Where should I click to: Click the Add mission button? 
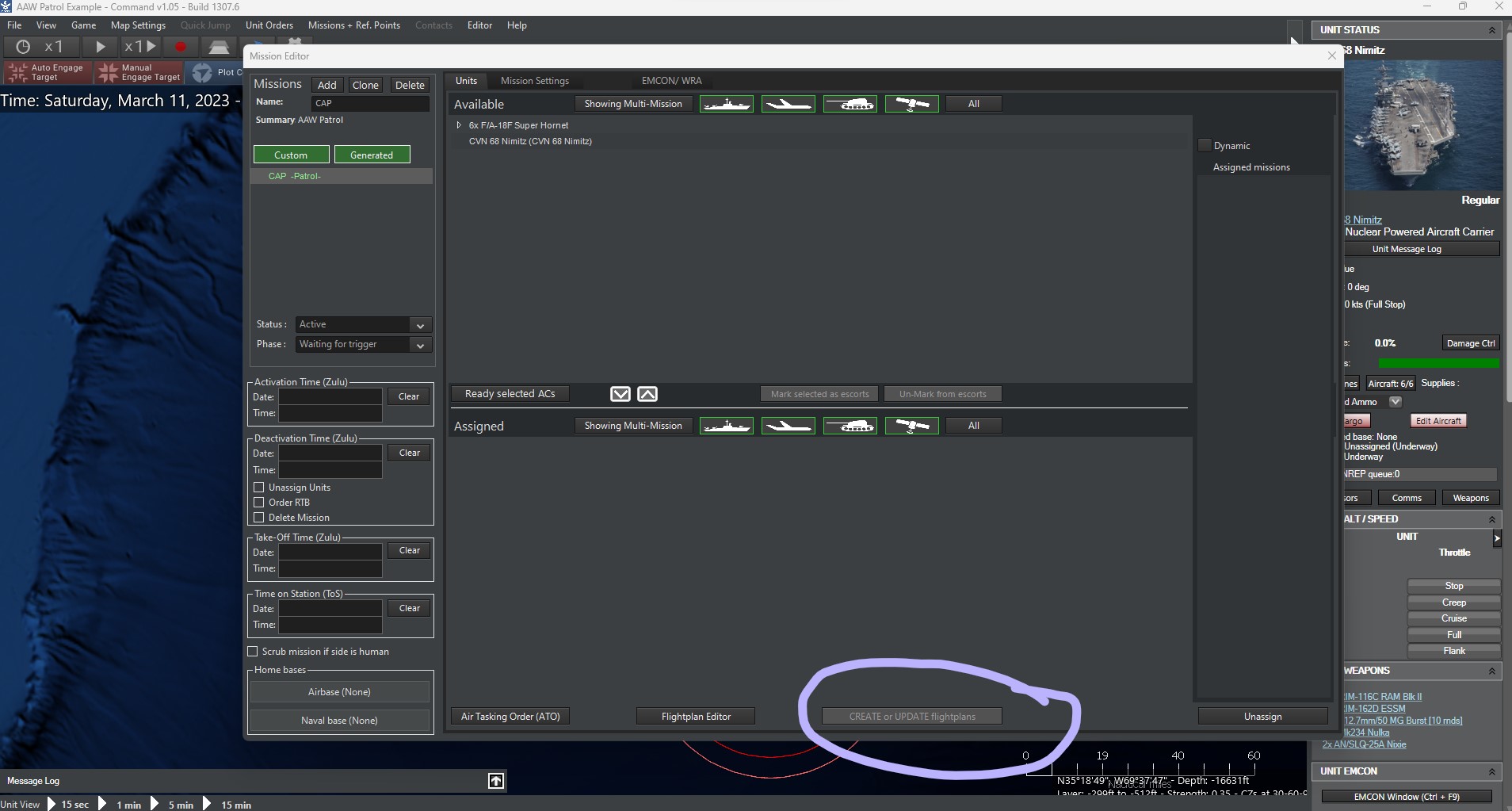pyautogui.click(x=327, y=85)
